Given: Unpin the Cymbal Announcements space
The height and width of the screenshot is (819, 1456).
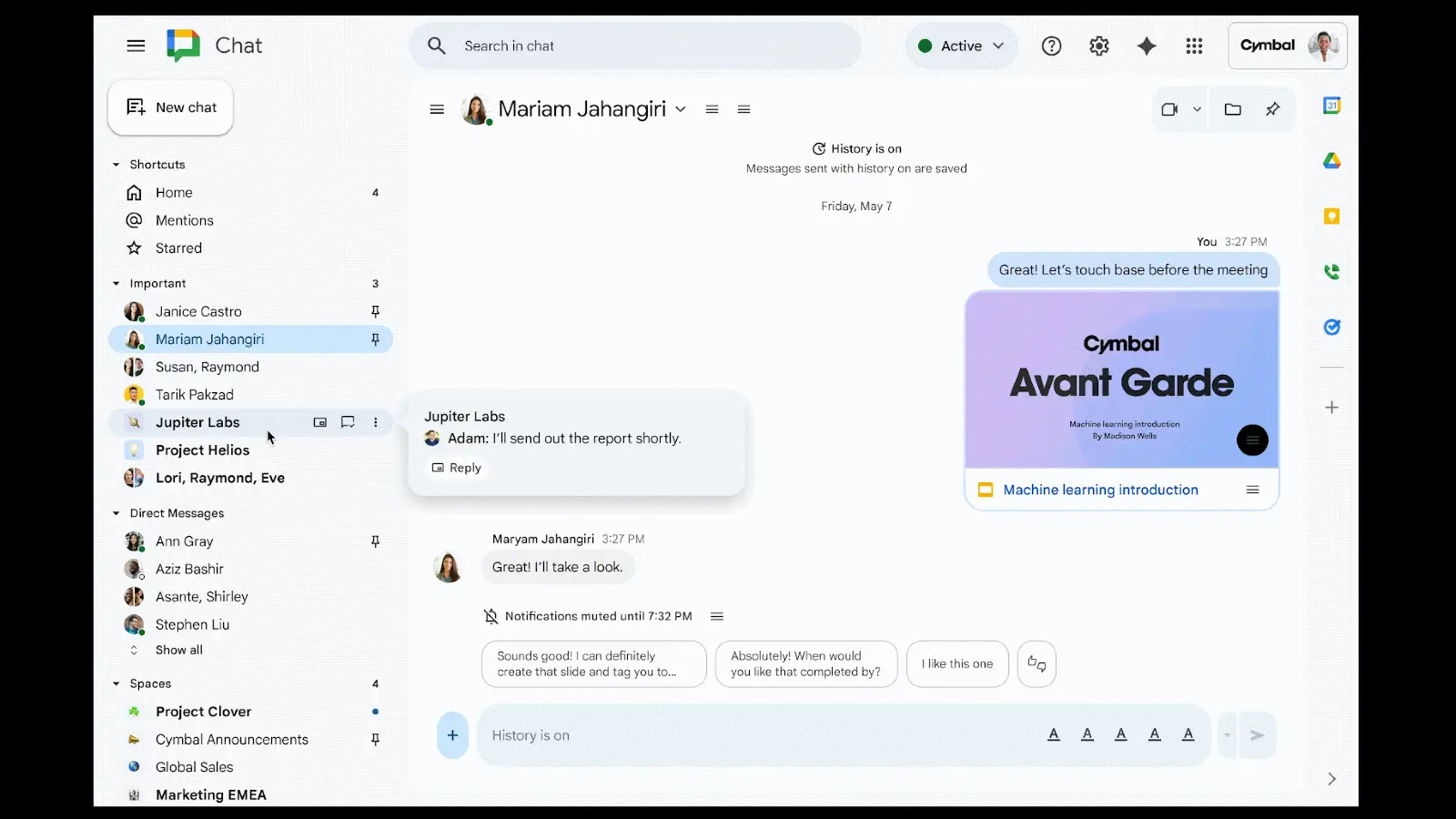Looking at the screenshot, I should pyautogui.click(x=375, y=740).
